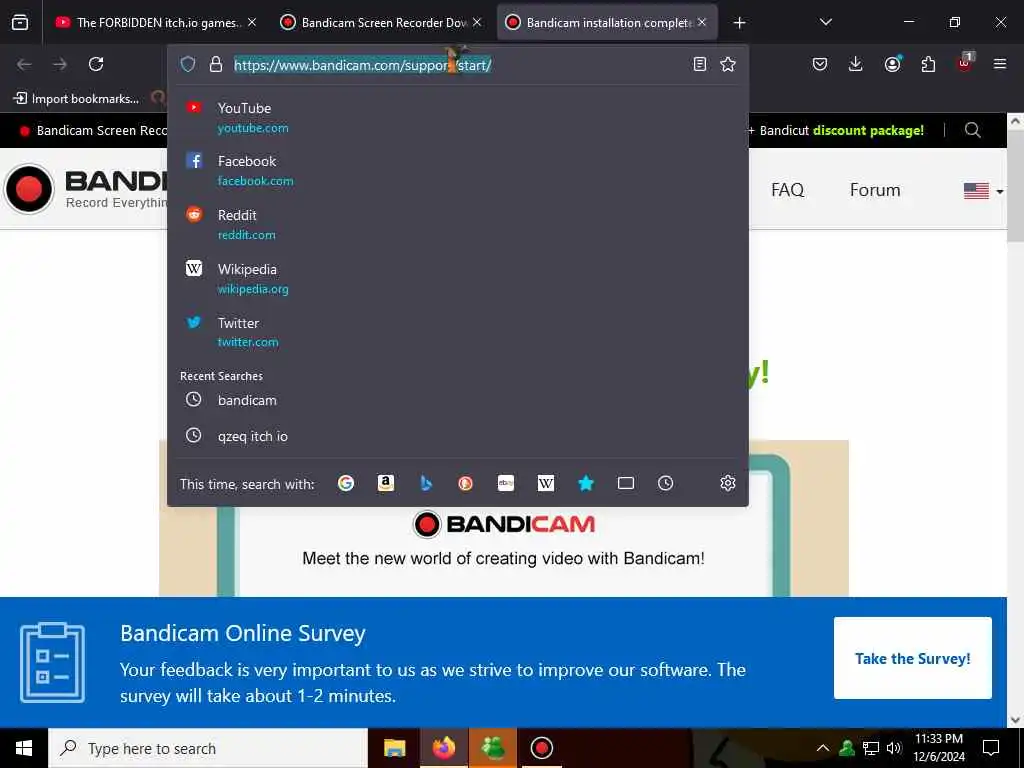Choose the Wikipedia suggestion
Screen dimensions: 1024x768
[457, 278]
